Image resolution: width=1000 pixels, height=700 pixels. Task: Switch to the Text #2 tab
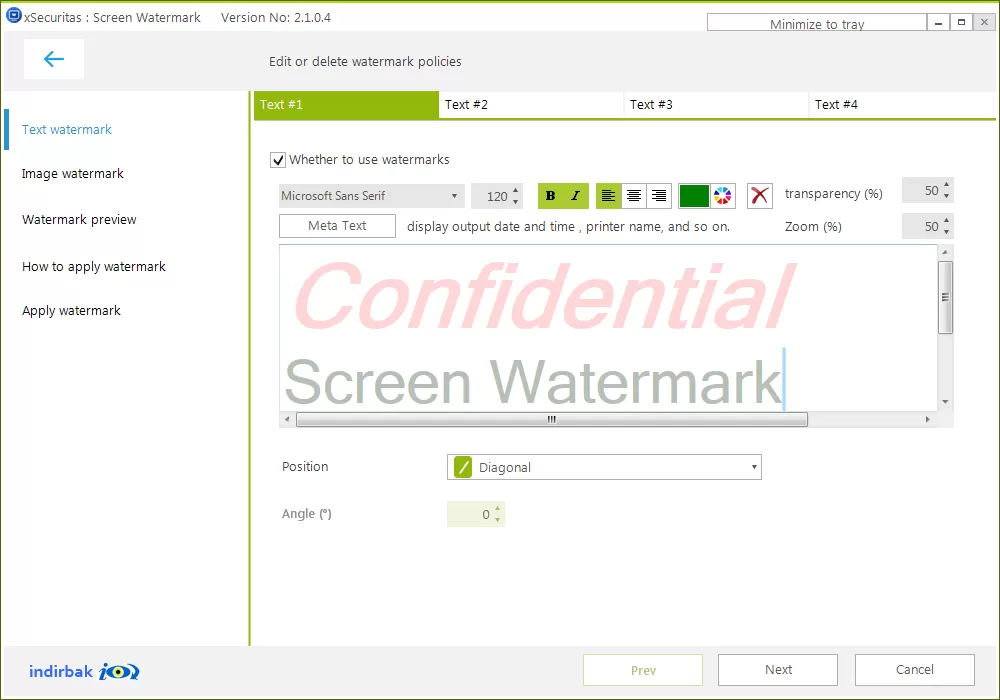pyautogui.click(x=531, y=105)
